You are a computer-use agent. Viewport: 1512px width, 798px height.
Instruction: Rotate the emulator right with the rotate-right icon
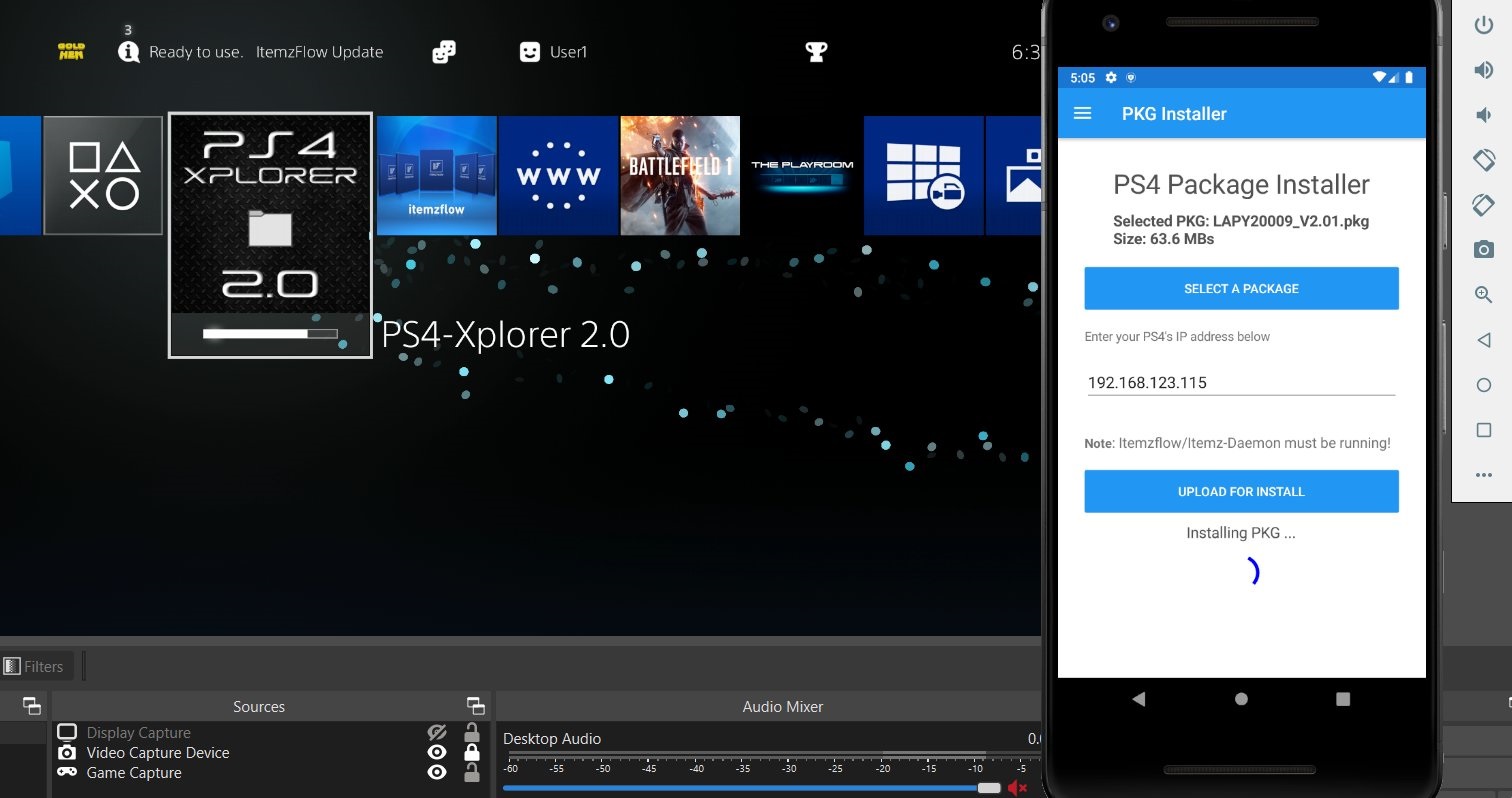click(x=1484, y=204)
